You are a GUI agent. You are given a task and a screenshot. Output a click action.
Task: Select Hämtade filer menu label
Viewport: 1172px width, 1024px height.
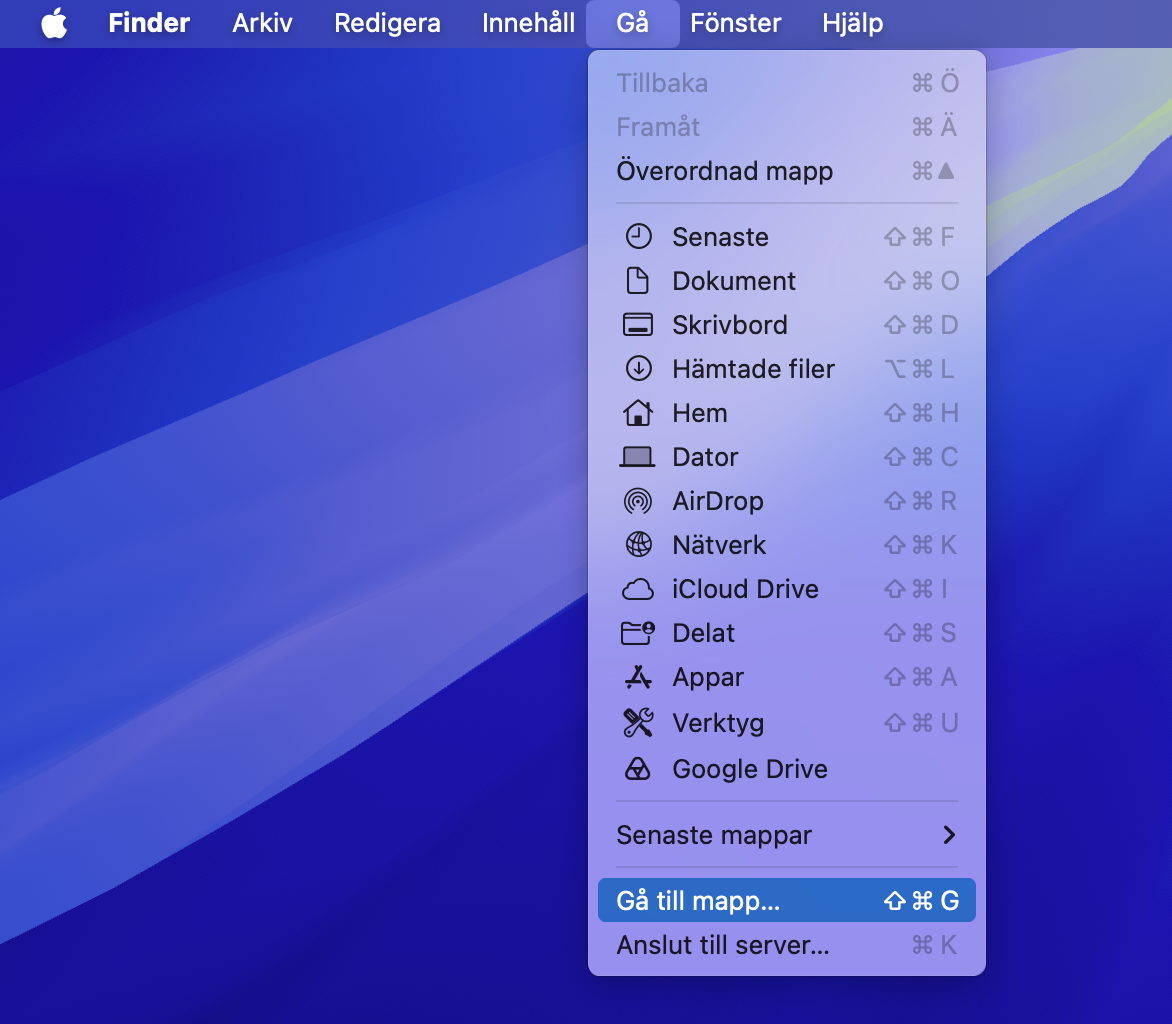[753, 368]
